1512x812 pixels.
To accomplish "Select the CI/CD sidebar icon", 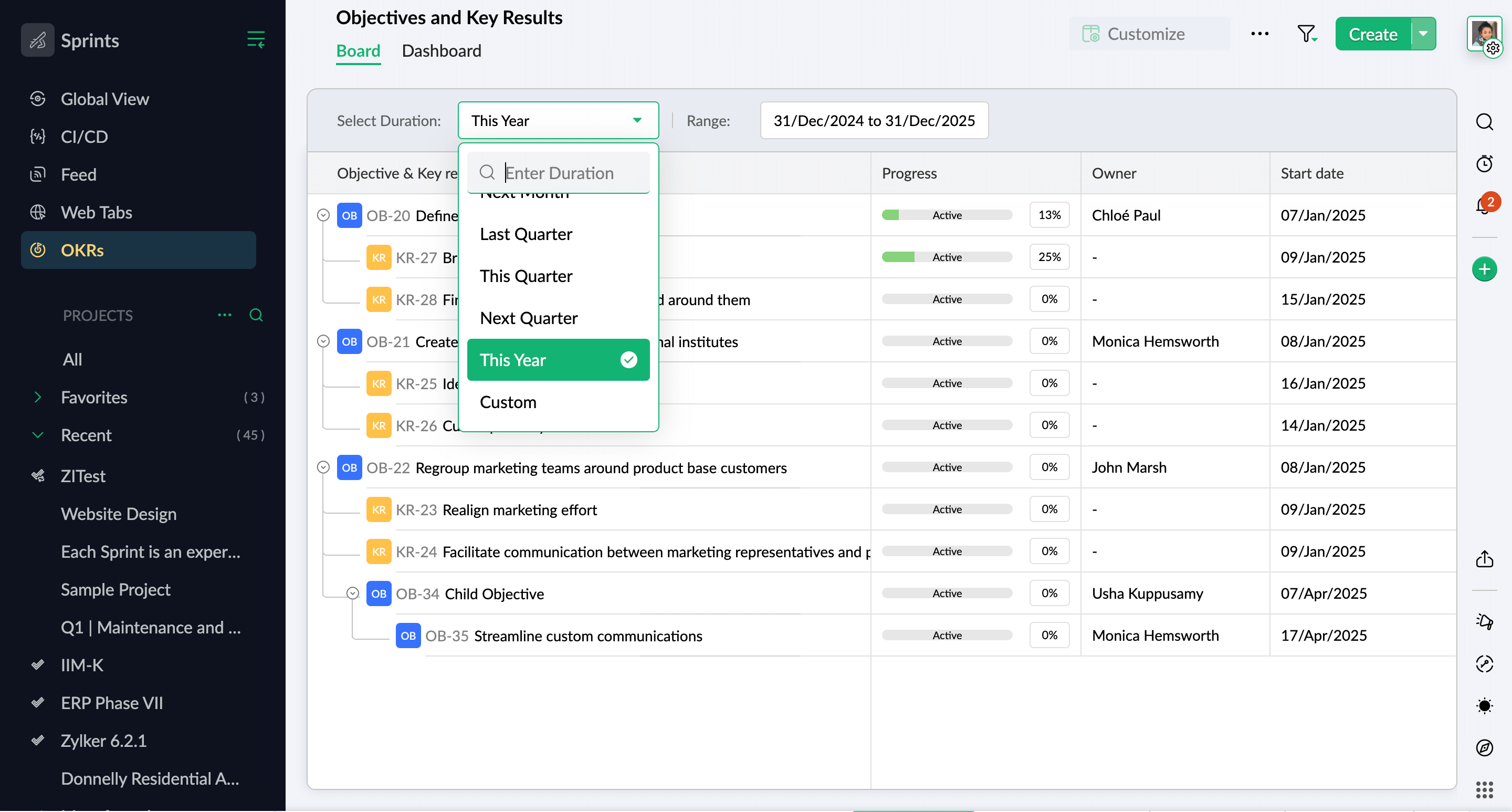I will pyautogui.click(x=38, y=136).
